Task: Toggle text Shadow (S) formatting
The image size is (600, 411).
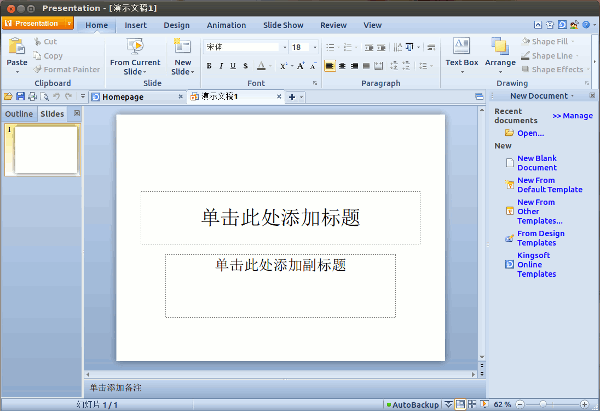Action: point(245,66)
